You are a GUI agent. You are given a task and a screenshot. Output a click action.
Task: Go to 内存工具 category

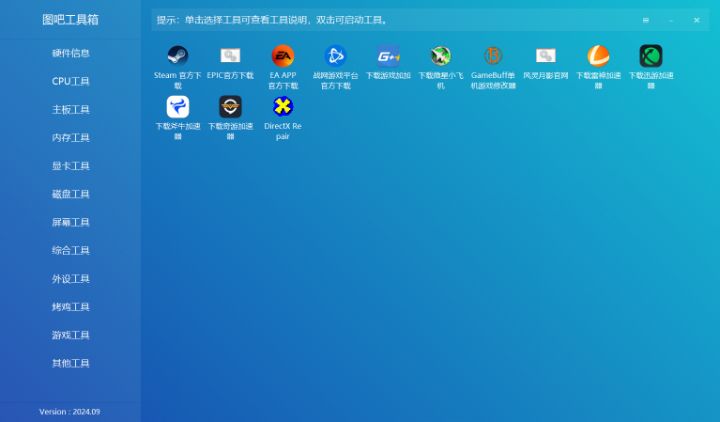70,137
